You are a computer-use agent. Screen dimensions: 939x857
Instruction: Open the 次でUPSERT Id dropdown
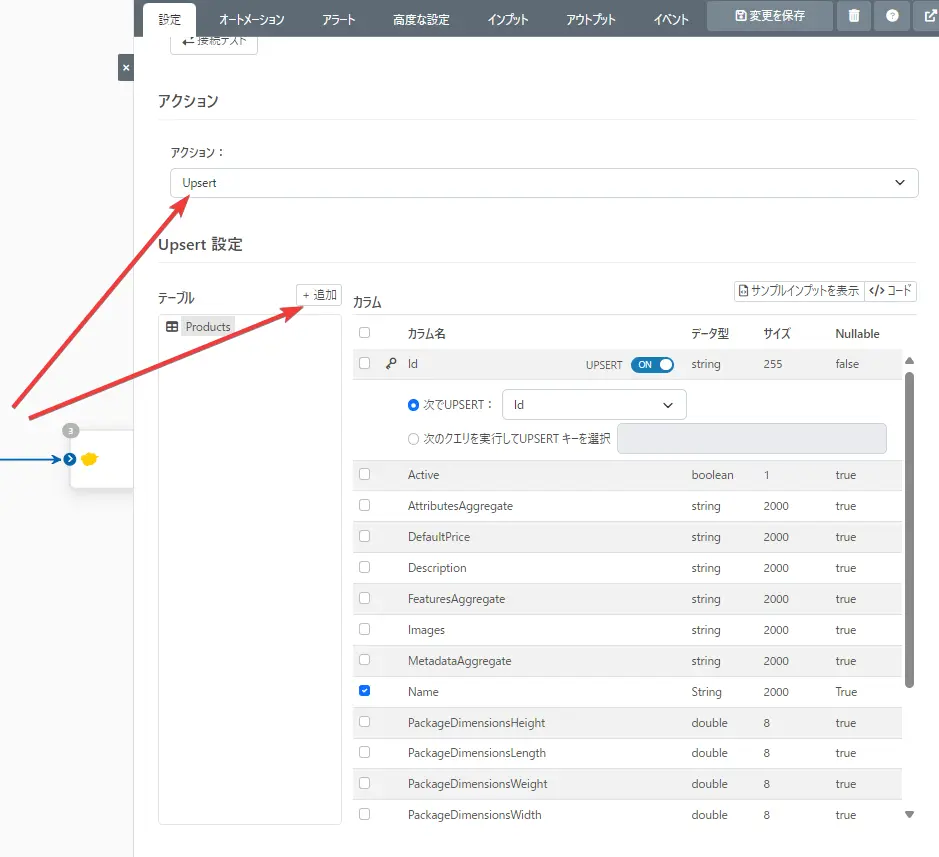(x=594, y=405)
